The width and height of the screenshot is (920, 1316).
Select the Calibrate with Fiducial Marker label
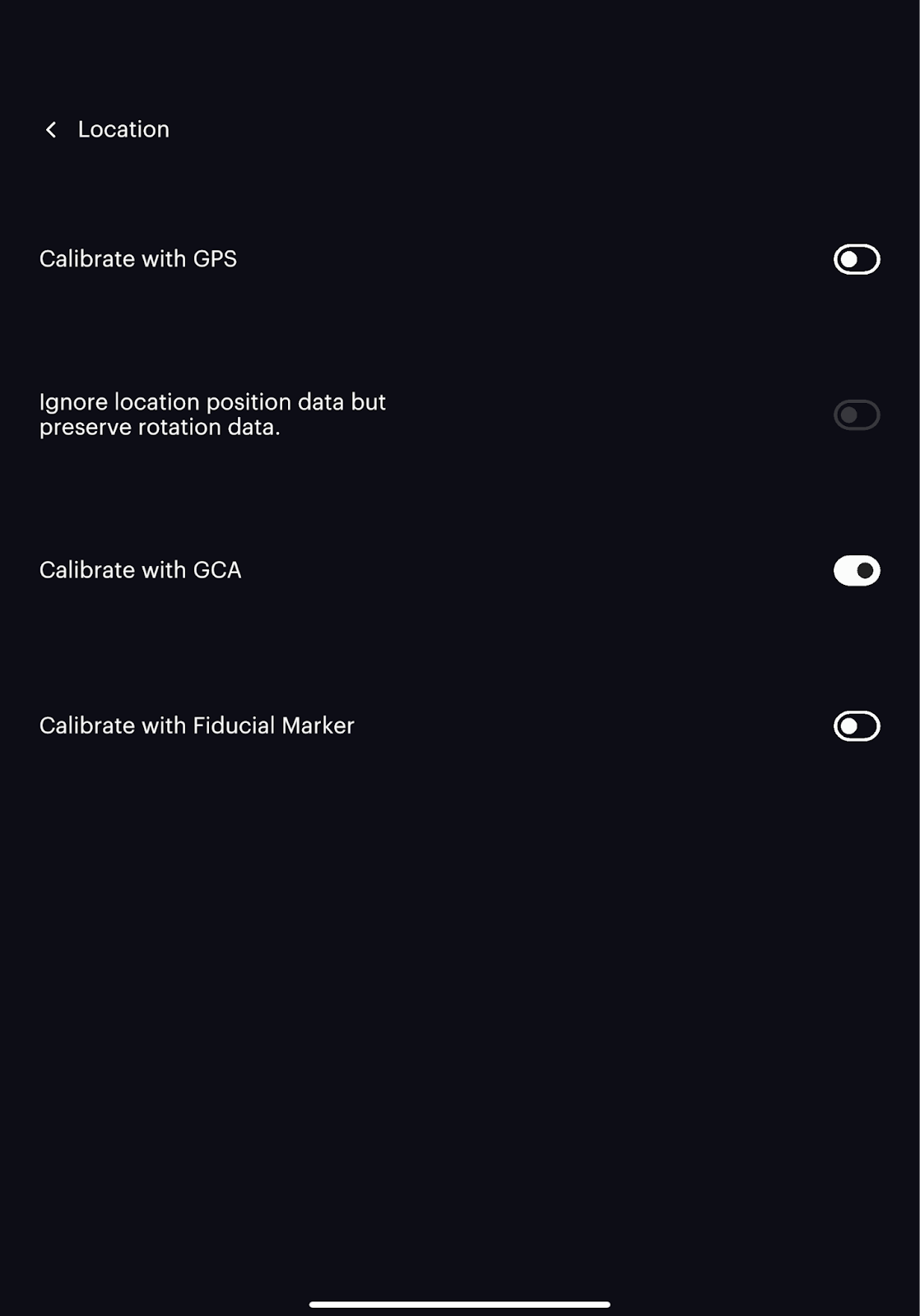pos(197,725)
